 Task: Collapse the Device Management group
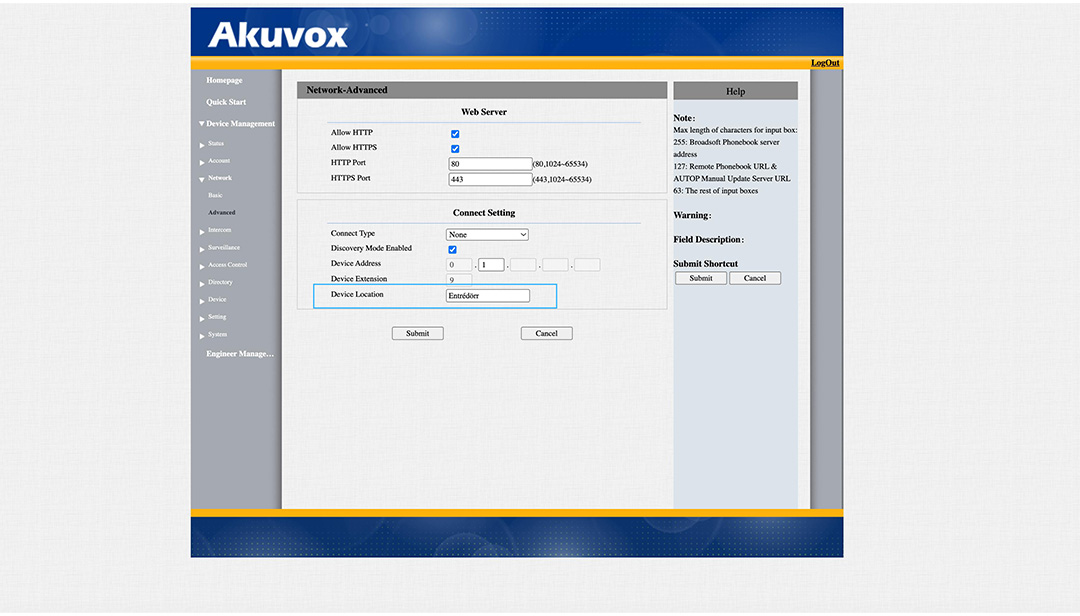coord(202,124)
